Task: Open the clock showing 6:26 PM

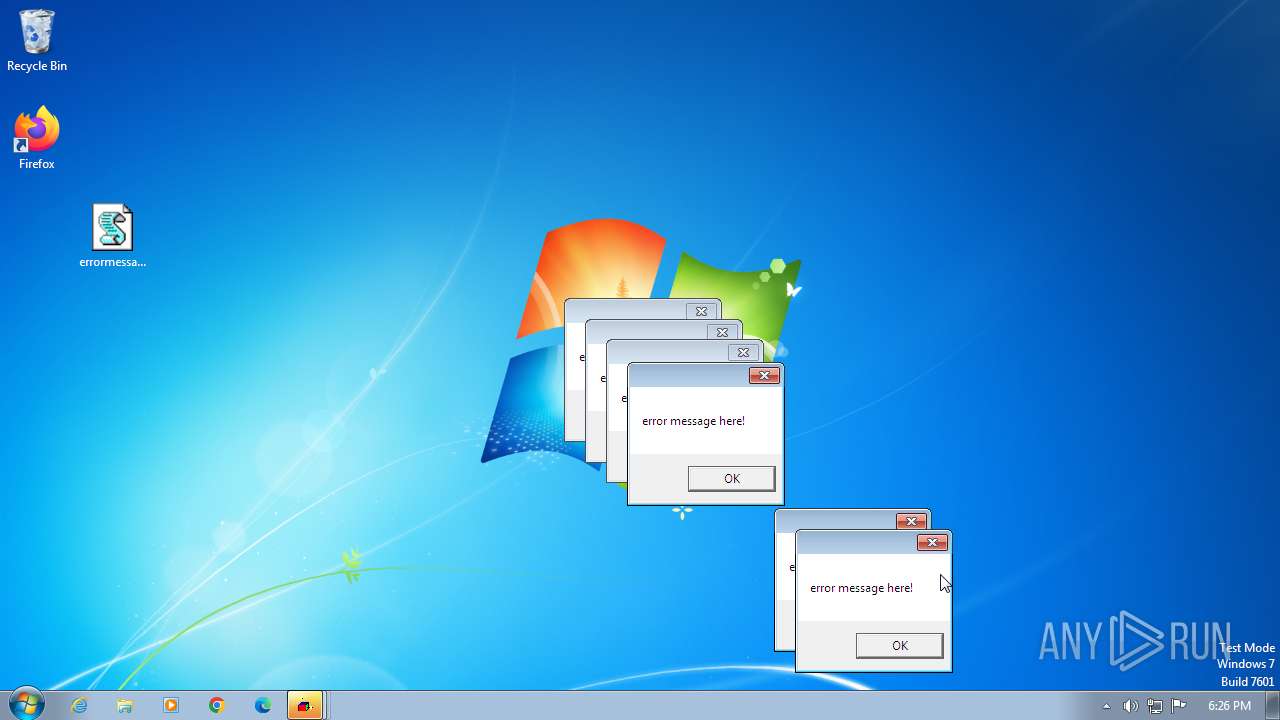Action: pos(1229,706)
